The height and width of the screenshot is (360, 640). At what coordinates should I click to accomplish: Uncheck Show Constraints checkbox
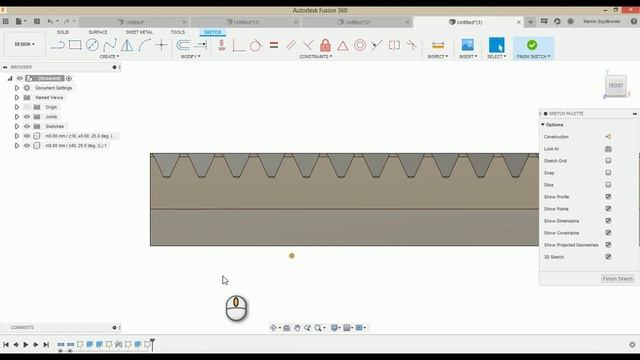608,233
